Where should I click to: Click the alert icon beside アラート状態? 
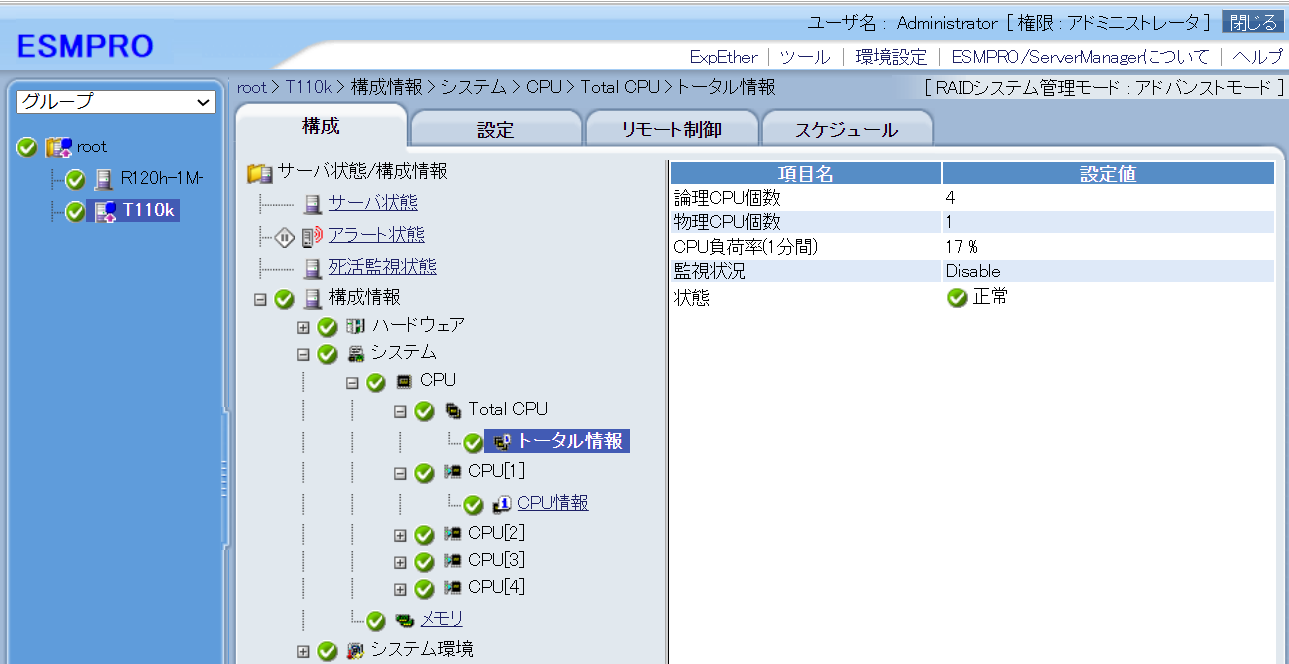point(312,236)
